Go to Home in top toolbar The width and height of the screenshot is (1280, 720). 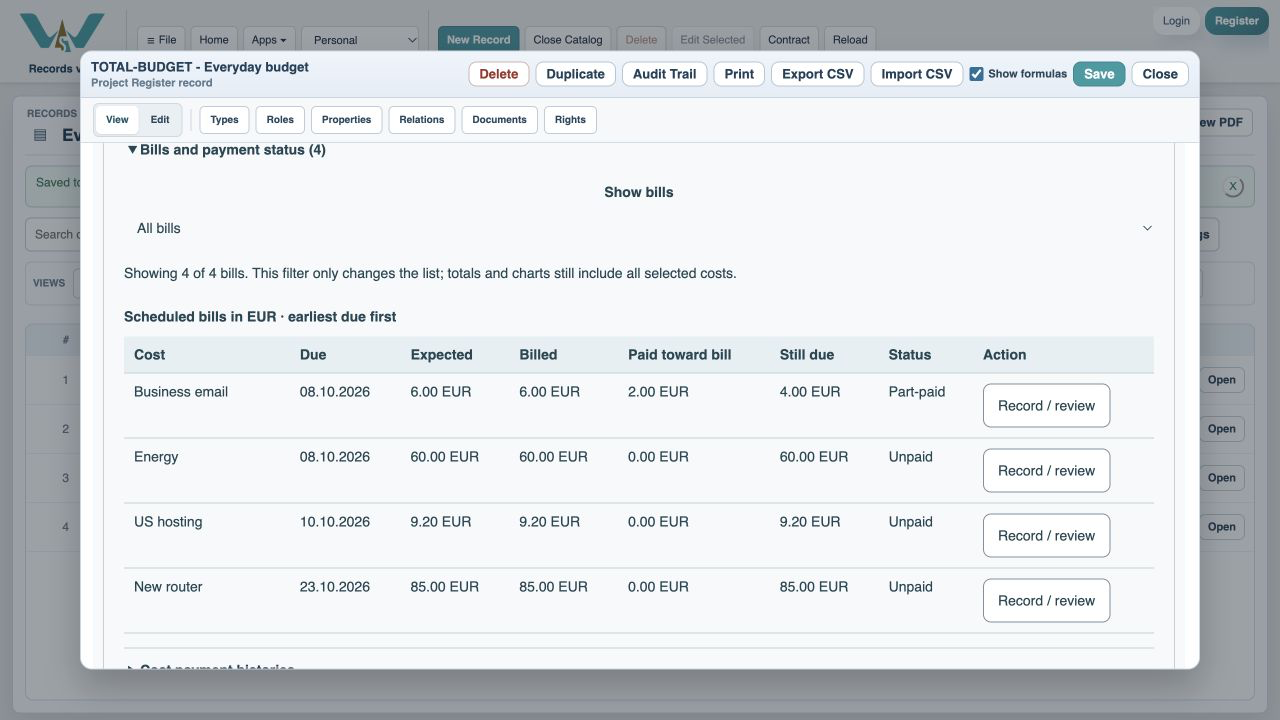point(214,40)
